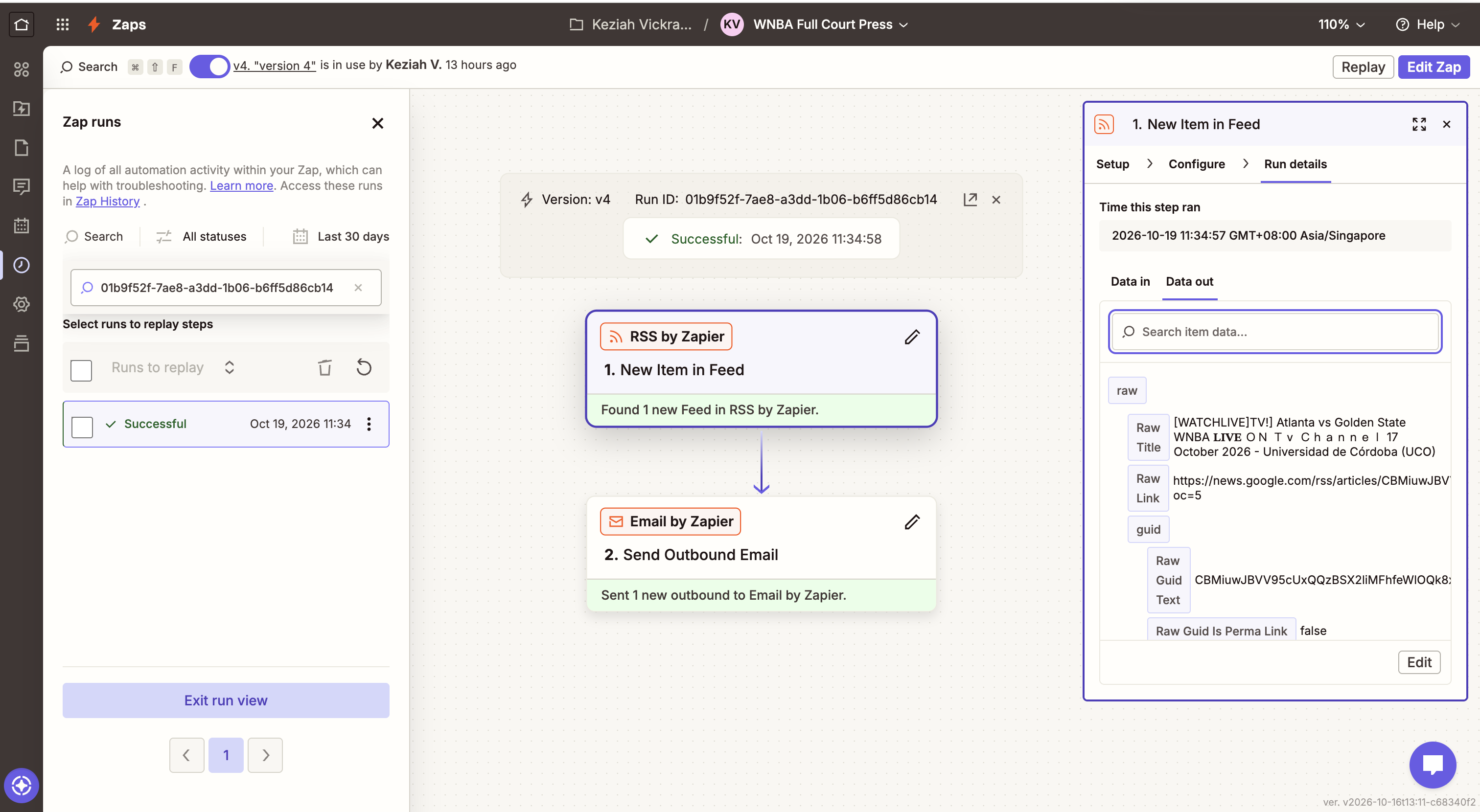1480x812 pixels.
Task: Open the Zap History link
Action: pyautogui.click(x=108, y=201)
